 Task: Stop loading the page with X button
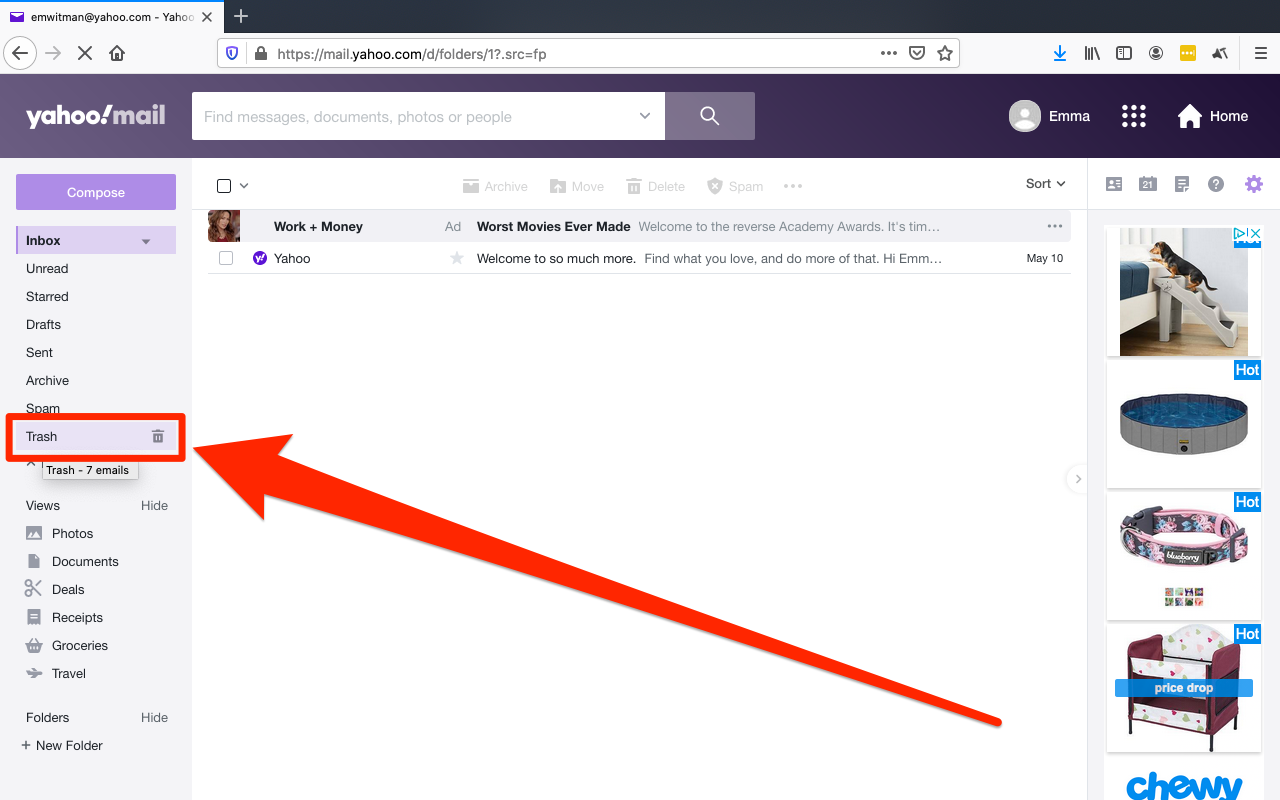pos(85,54)
